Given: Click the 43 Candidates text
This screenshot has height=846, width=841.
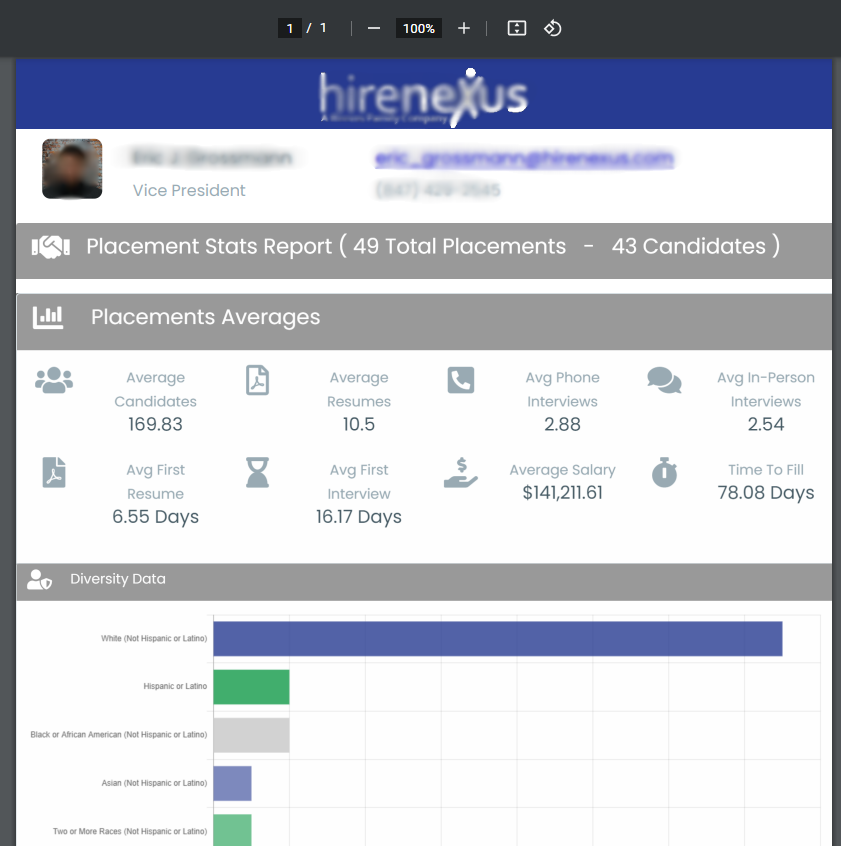Looking at the screenshot, I should click(688, 247).
